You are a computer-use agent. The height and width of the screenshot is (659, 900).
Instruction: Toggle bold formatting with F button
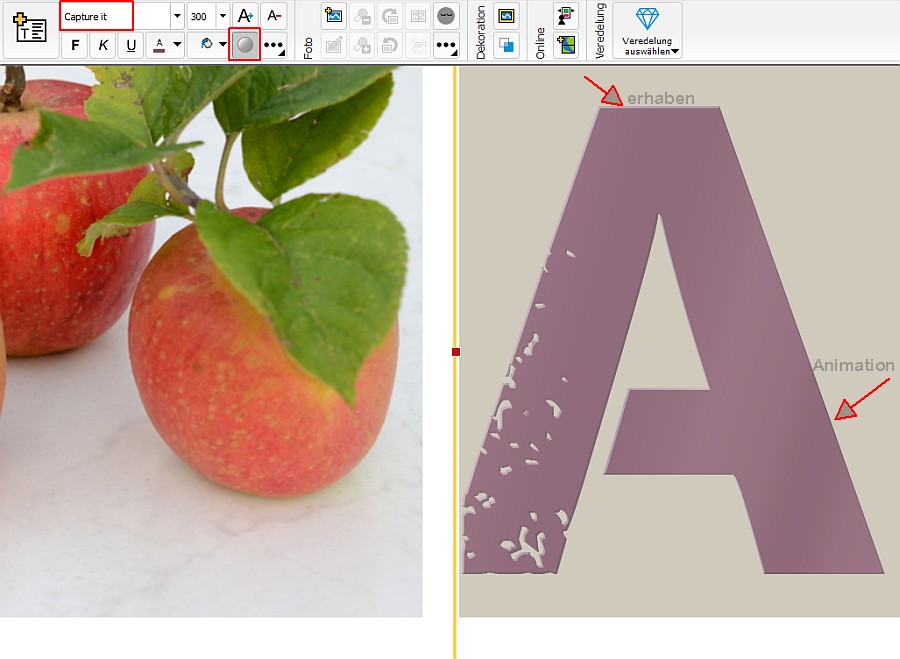(75, 45)
